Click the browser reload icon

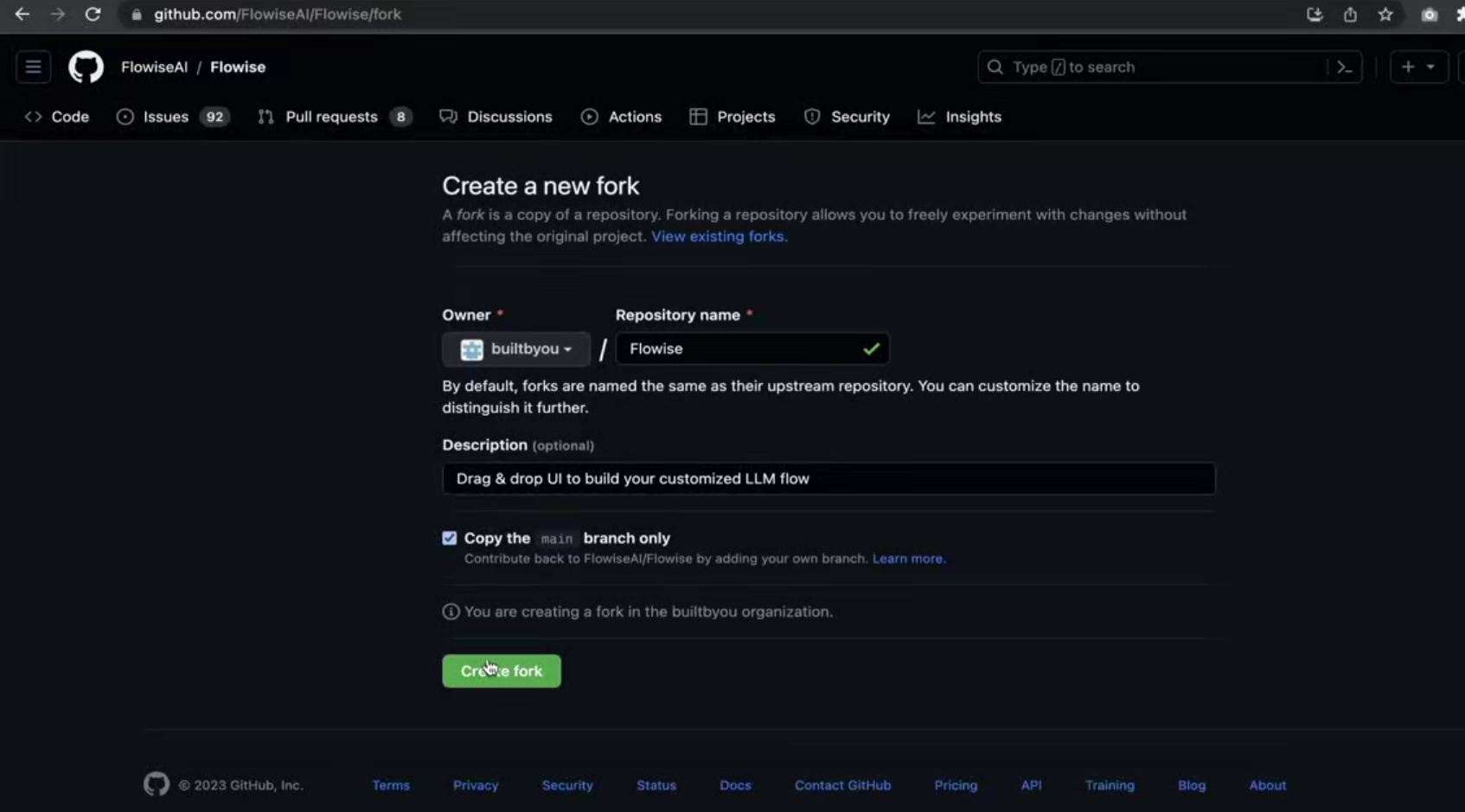(x=93, y=14)
